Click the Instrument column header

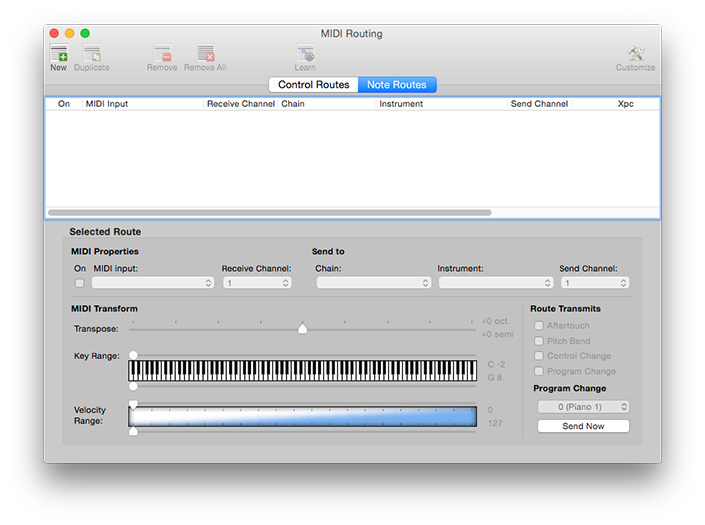click(441, 104)
